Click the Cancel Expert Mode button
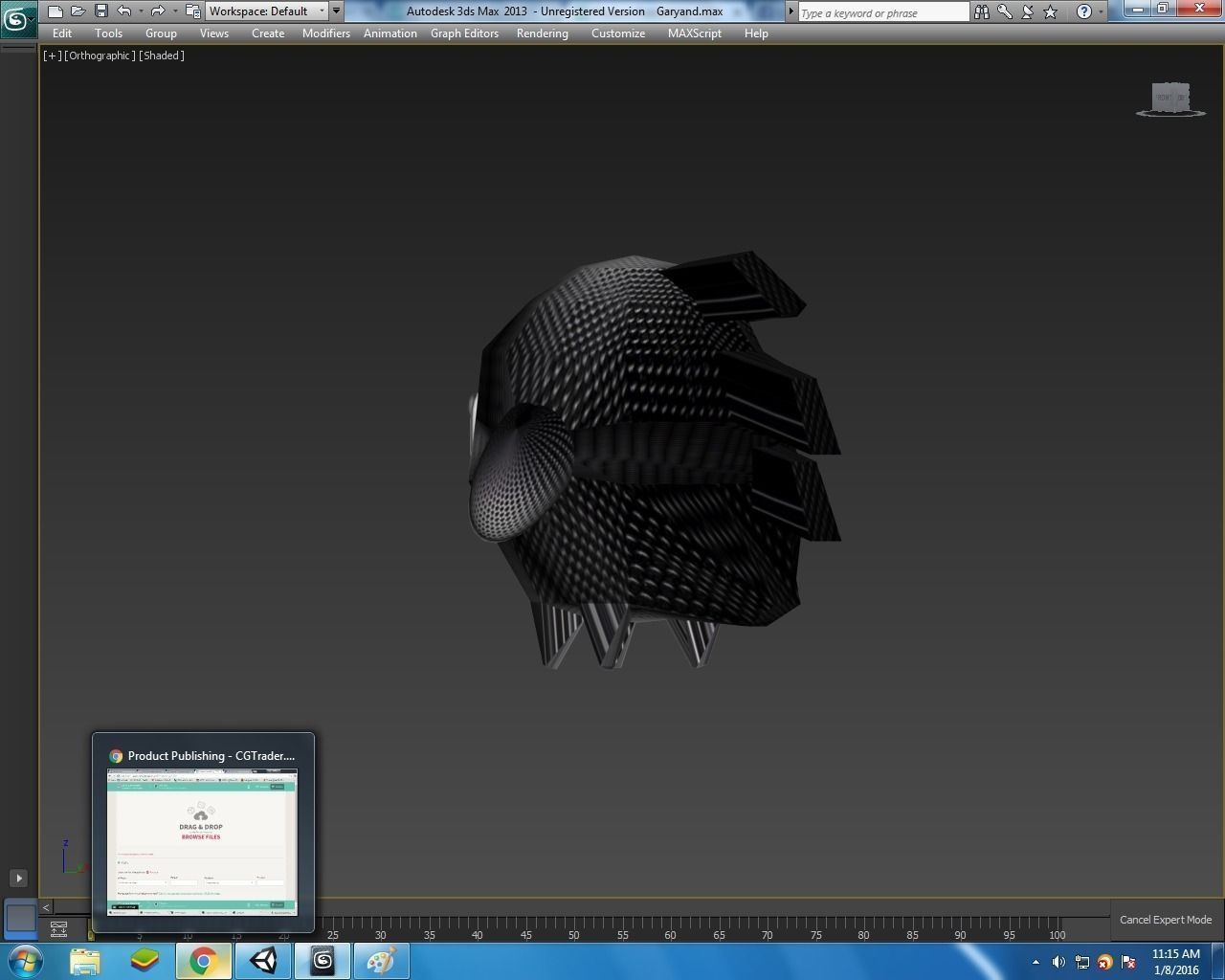 pyautogui.click(x=1166, y=920)
